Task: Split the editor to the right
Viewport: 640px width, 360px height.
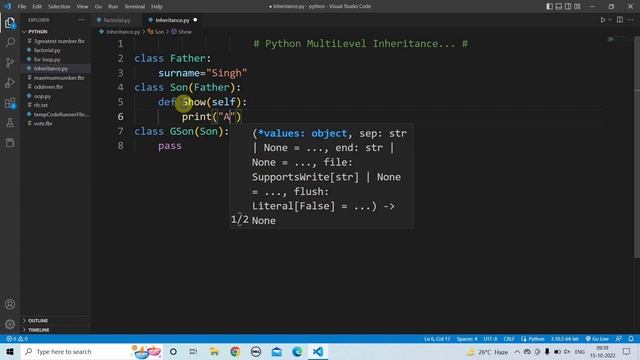Action: coord(620,20)
